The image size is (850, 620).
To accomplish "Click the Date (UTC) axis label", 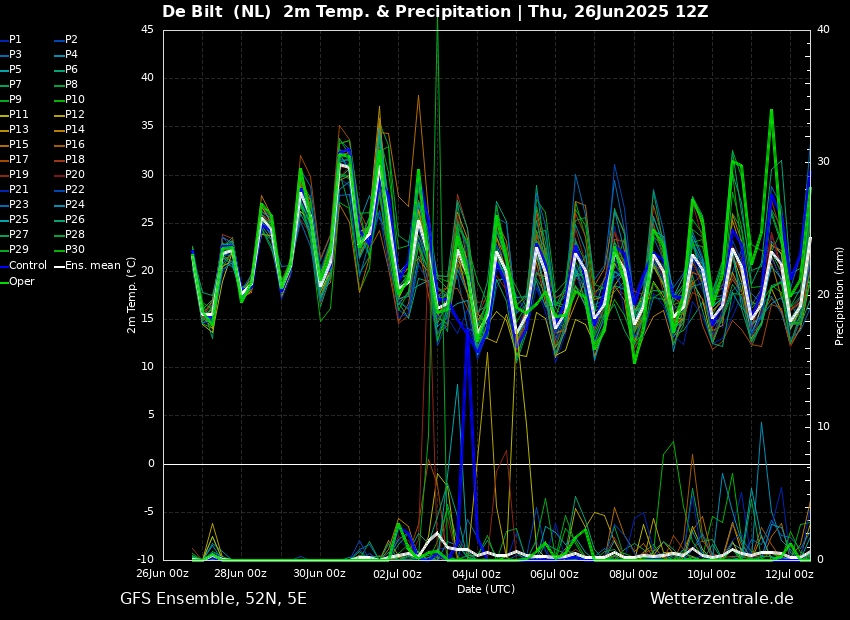I will point(486,589).
